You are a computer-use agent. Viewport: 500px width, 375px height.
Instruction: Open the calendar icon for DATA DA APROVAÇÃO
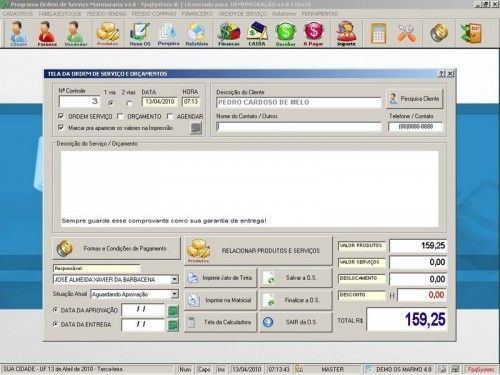[173, 311]
